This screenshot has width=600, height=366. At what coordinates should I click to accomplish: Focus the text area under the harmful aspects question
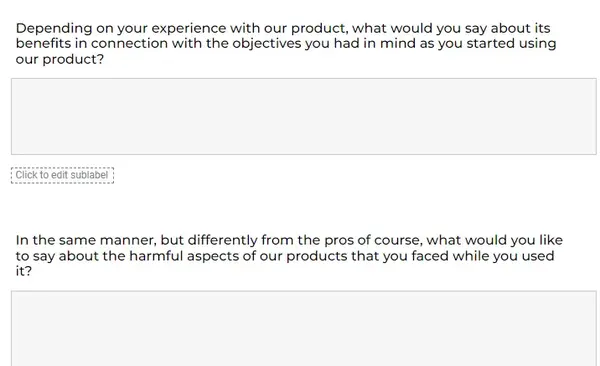coord(303,328)
